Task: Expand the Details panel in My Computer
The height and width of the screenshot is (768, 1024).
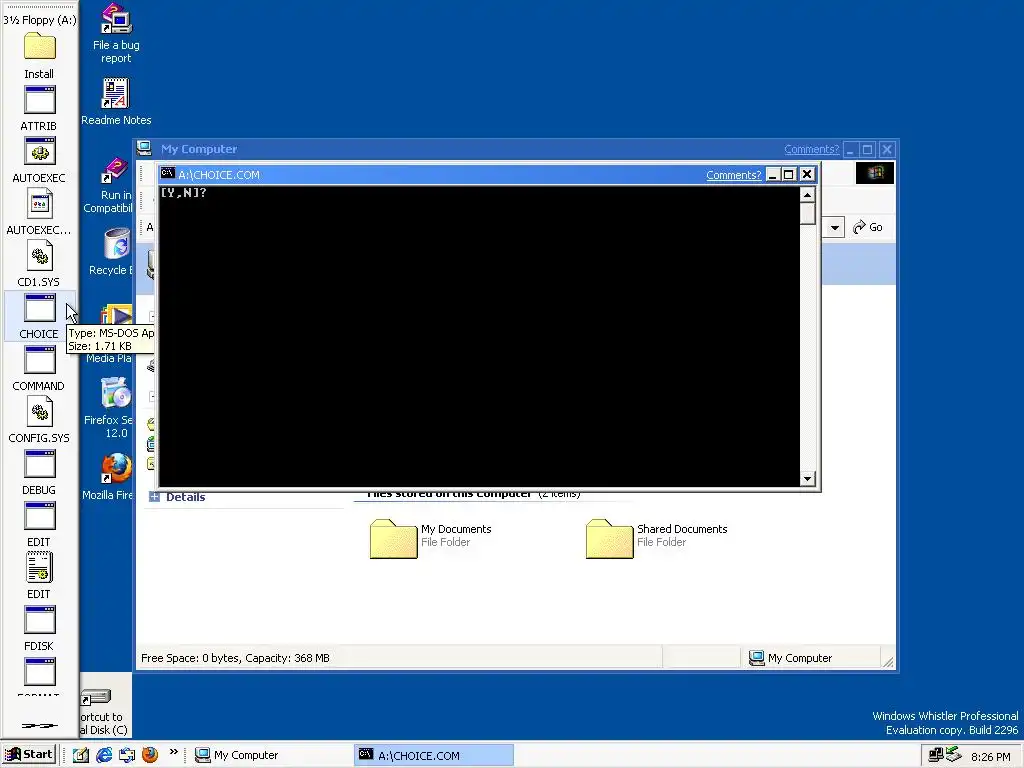Action: [x=154, y=497]
